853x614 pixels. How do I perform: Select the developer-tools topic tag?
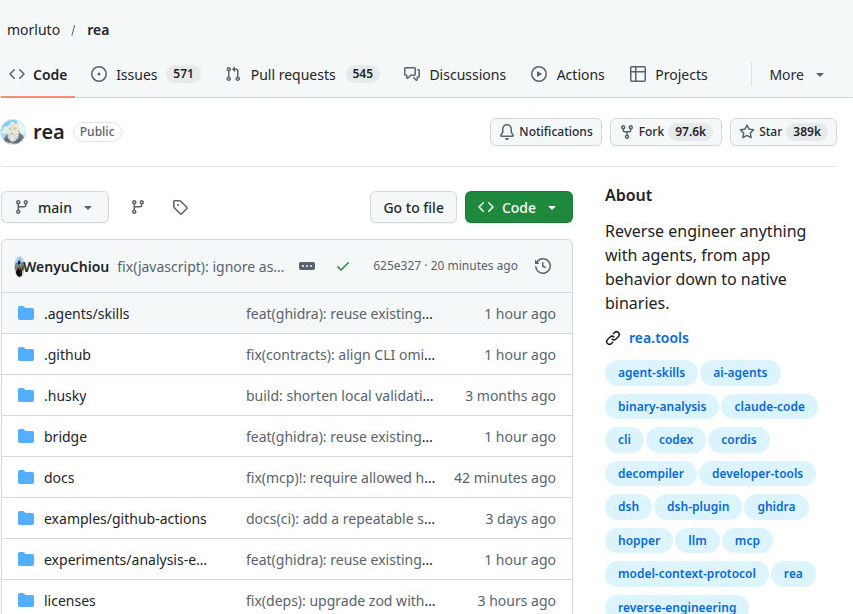pyautogui.click(x=757, y=473)
